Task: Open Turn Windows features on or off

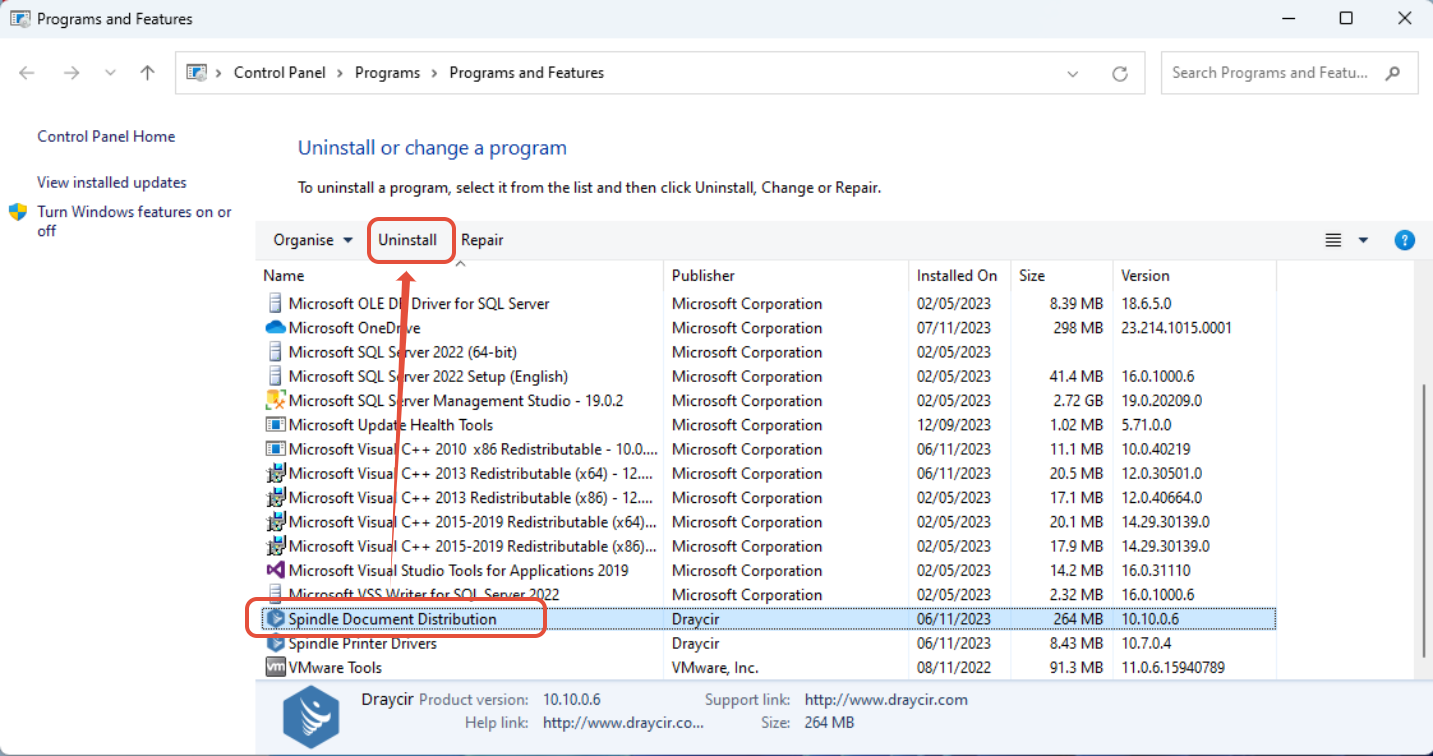Action: (x=134, y=221)
